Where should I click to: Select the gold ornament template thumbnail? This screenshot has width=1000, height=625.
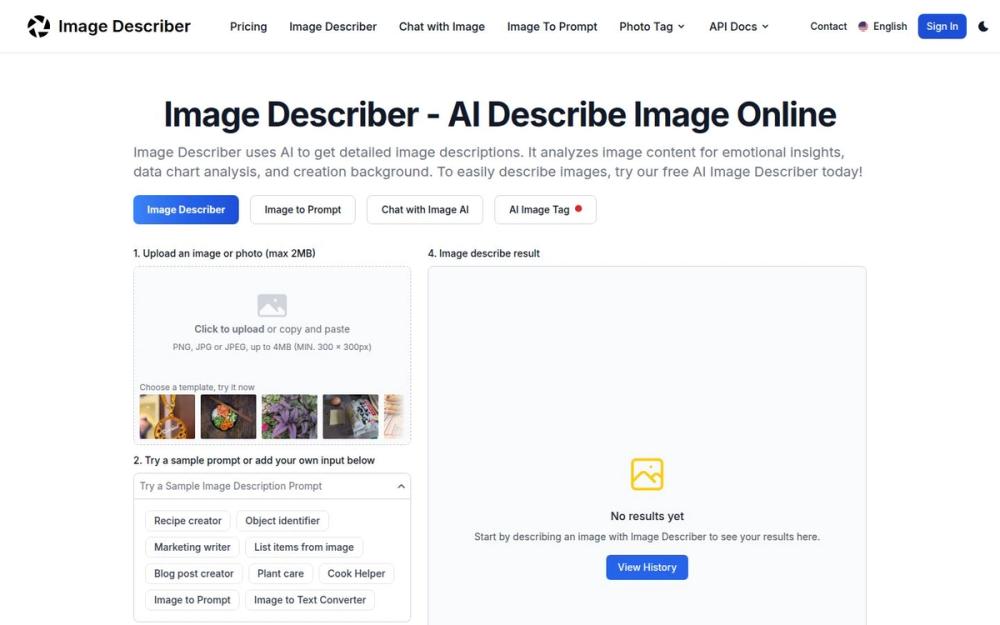tap(167, 416)
